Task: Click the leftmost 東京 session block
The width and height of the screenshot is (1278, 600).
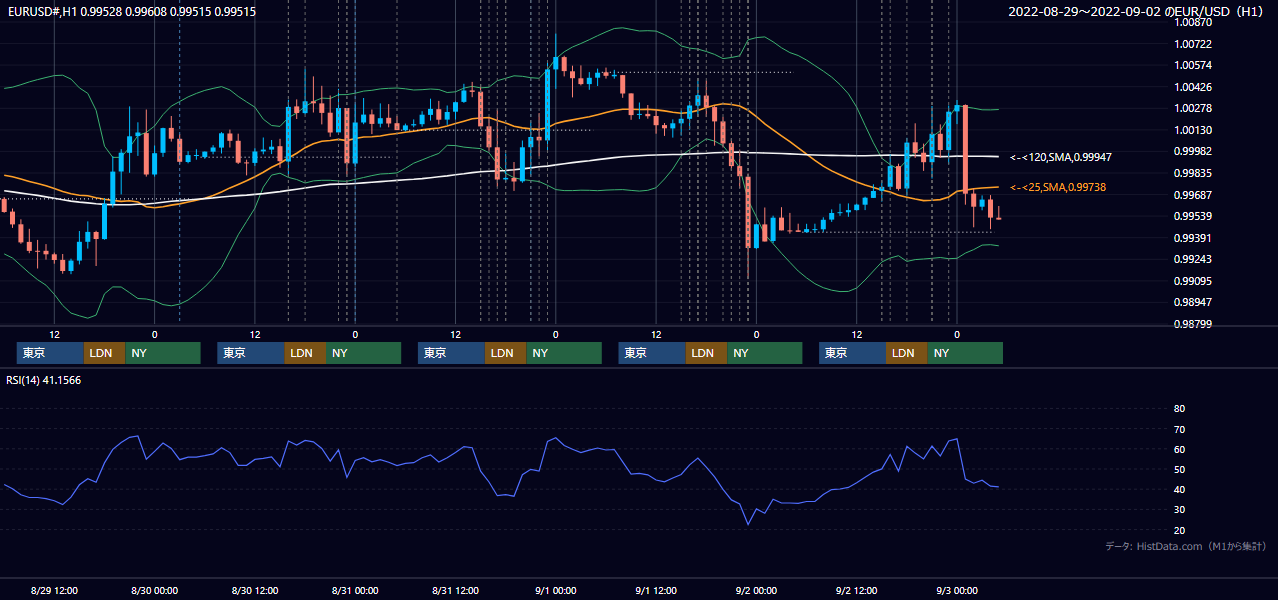Action: [x=50, y=353]
